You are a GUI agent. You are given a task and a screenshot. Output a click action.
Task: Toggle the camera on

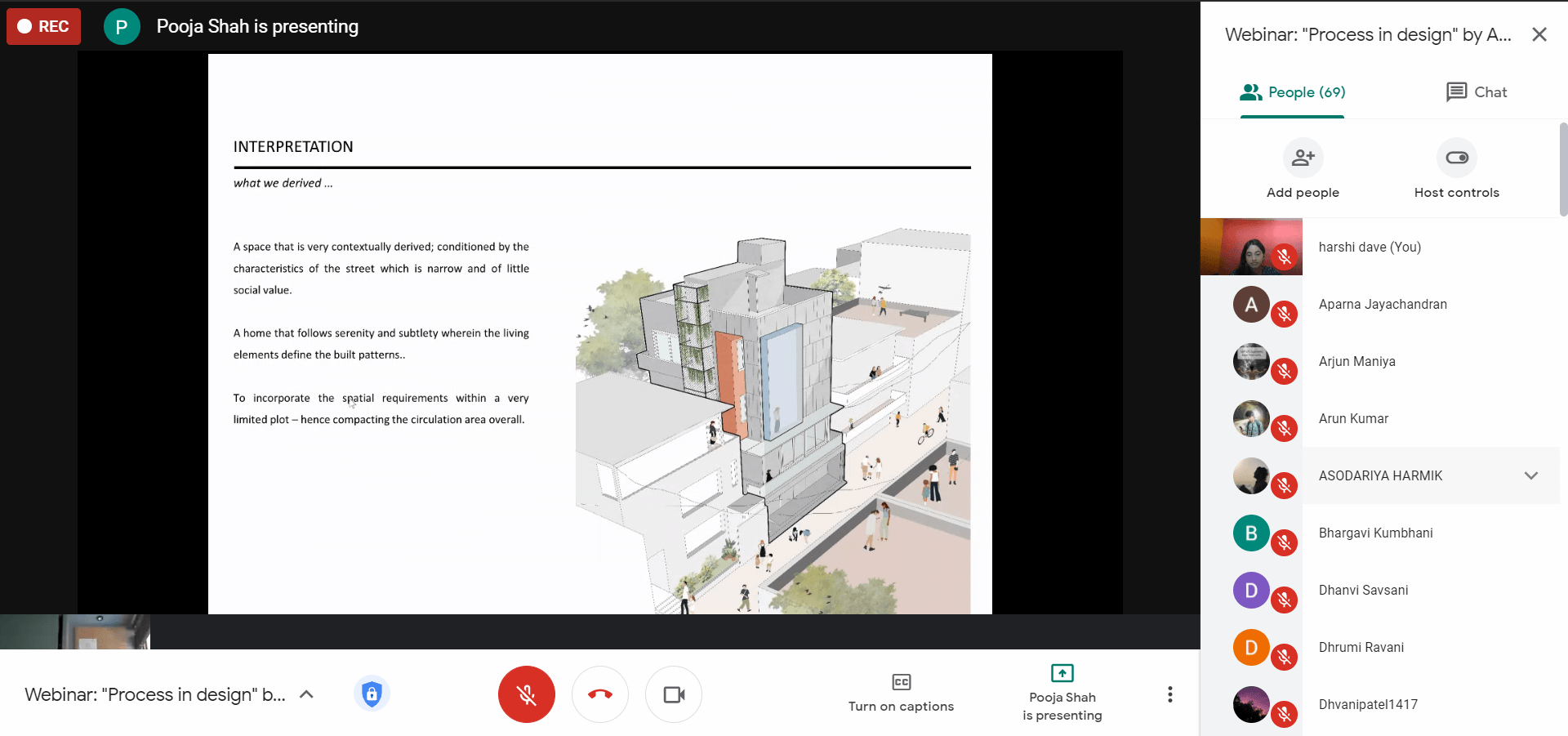(x=674, y=694)
